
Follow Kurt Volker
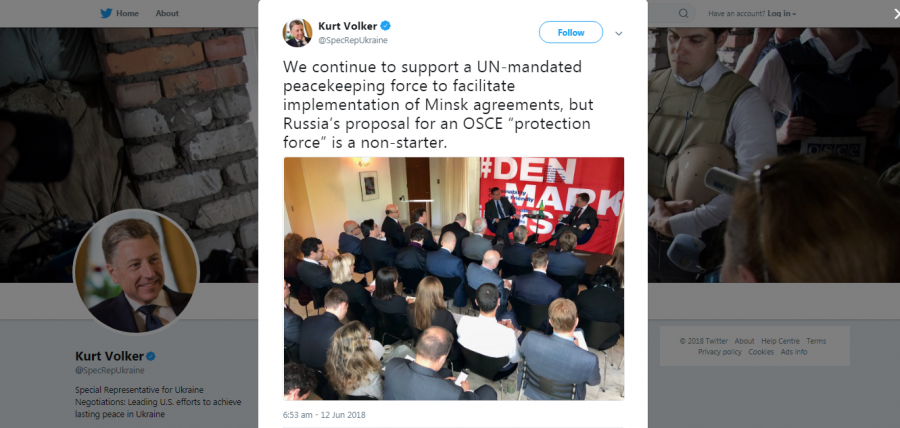pyautogui.click(x=571, y=33)
